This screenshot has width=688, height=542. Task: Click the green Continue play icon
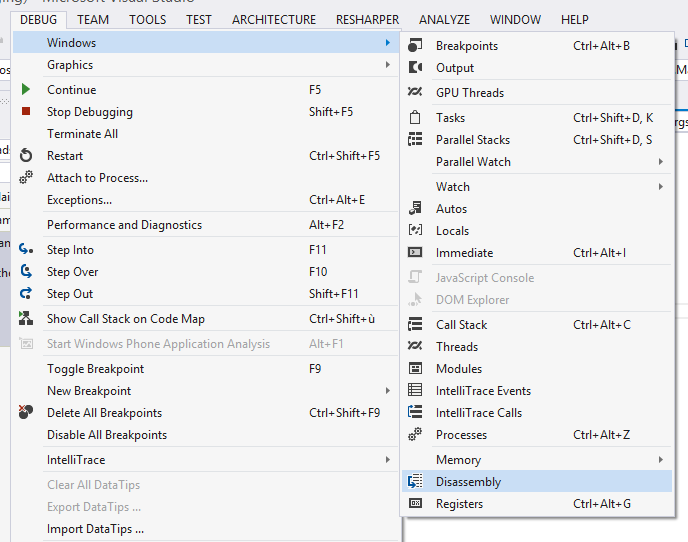[x=26, y=90]
